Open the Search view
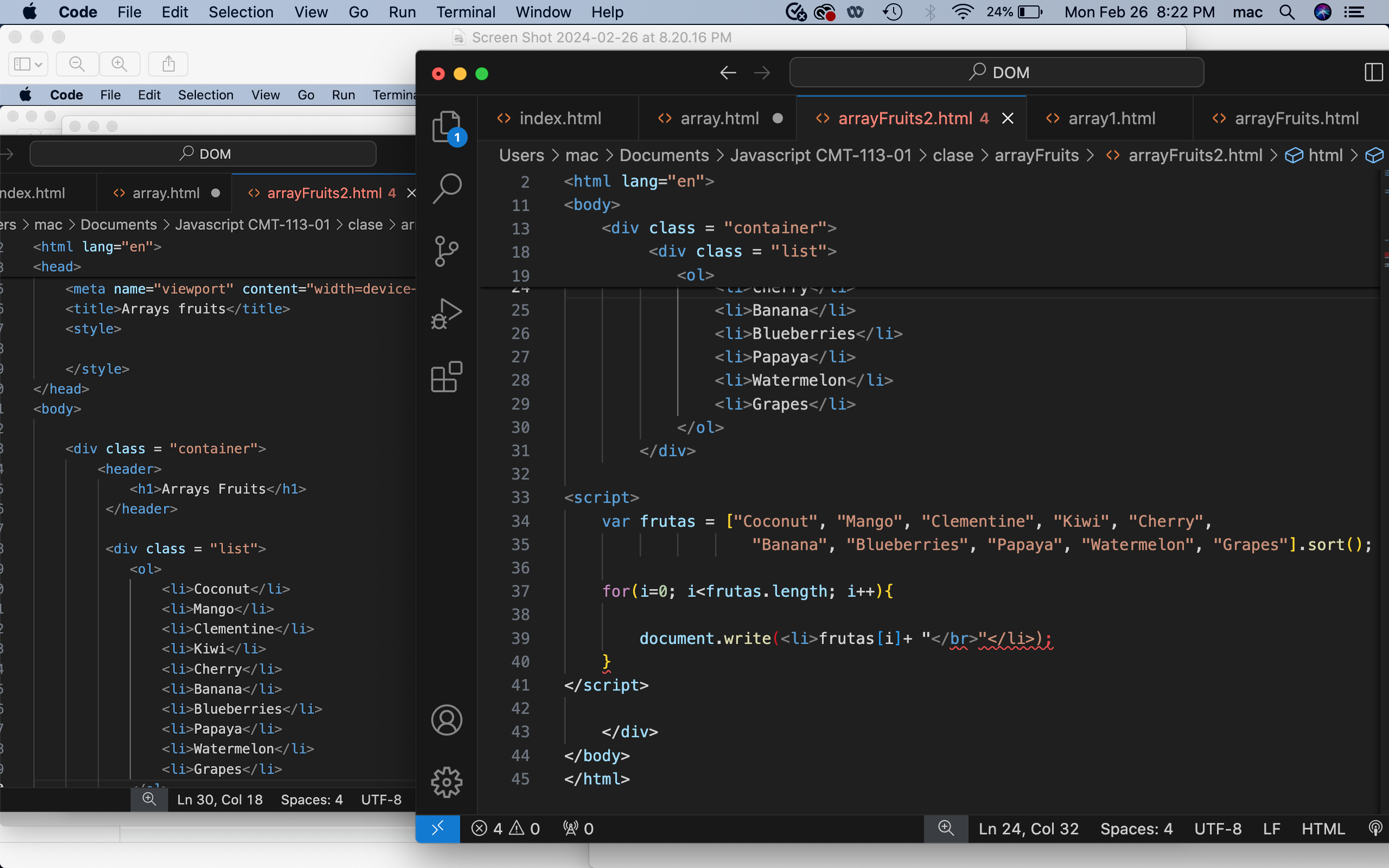The width and height of the screenshot is (1389, 868). click(x=447, y=187)
